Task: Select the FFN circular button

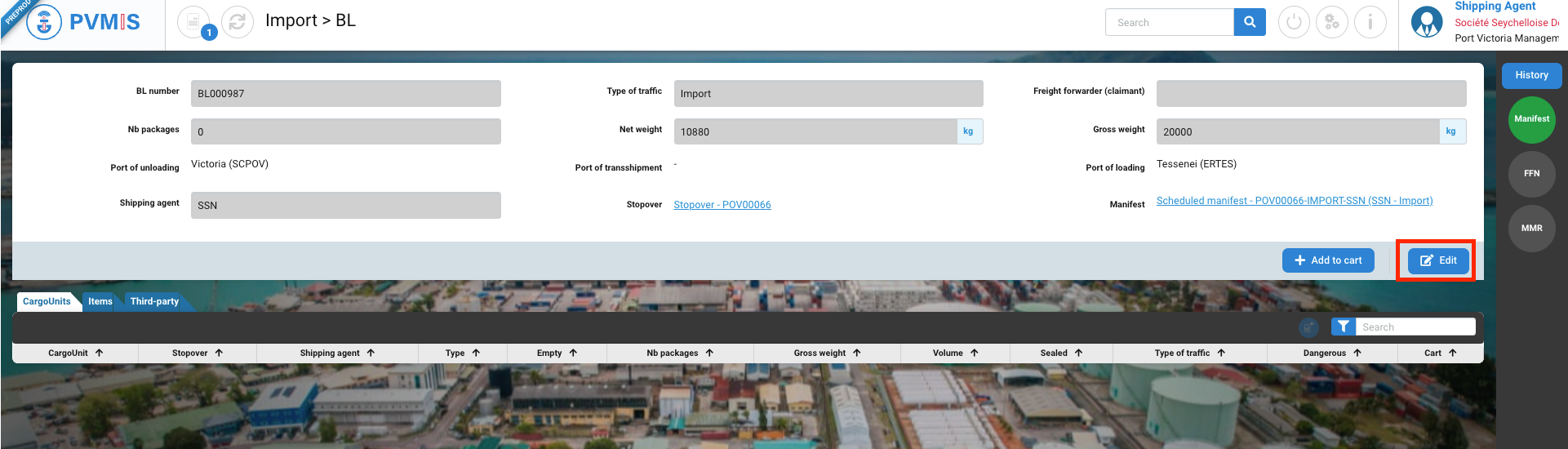Action: click(1531, 173)
